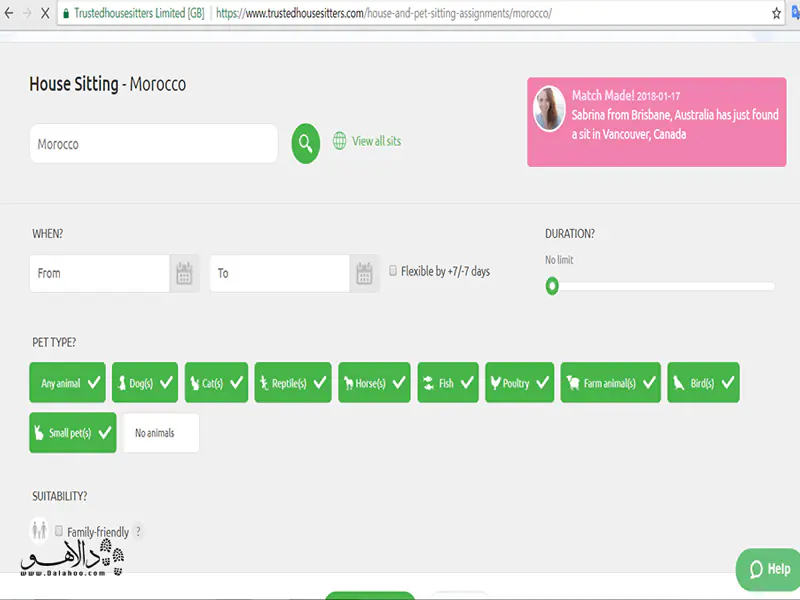Toggle the Bird(s) pet type filter
This screenshot has width=800, height=600.
703,383
